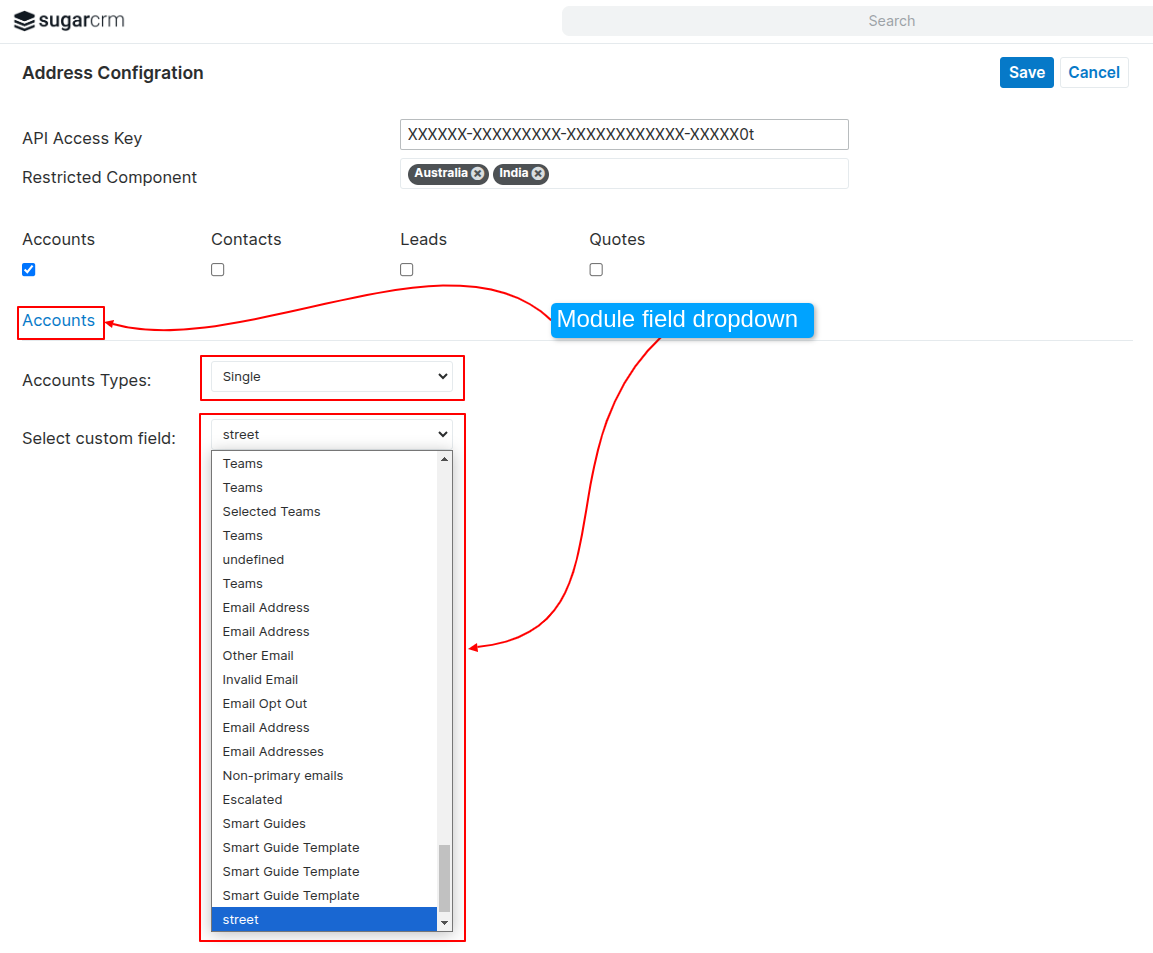Select 'Email Opt Out' option
Screen dimensions: 1153x953
point(265,704)
